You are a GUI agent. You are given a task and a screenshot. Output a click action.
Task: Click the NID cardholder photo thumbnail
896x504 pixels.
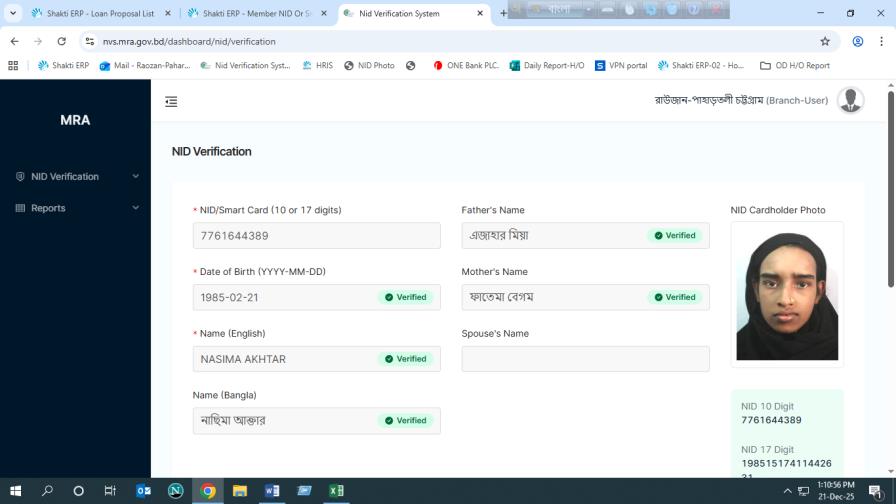(787, 295)
